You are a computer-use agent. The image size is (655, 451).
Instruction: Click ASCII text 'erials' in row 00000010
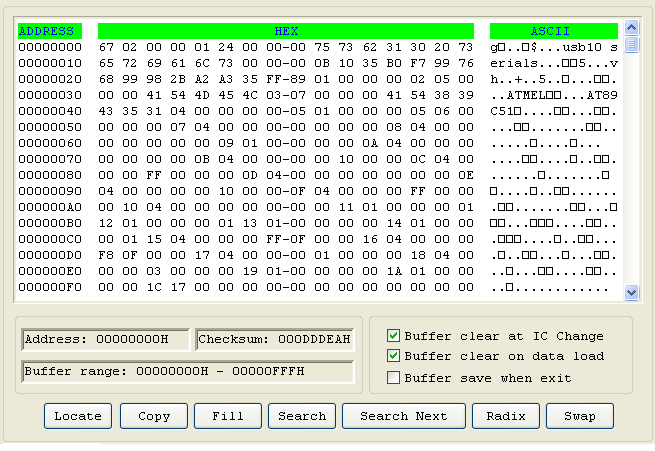coord(514,63)
